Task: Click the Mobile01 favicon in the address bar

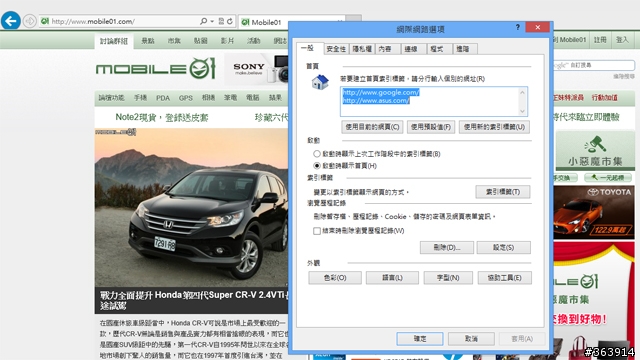Action: coord(44,21)
